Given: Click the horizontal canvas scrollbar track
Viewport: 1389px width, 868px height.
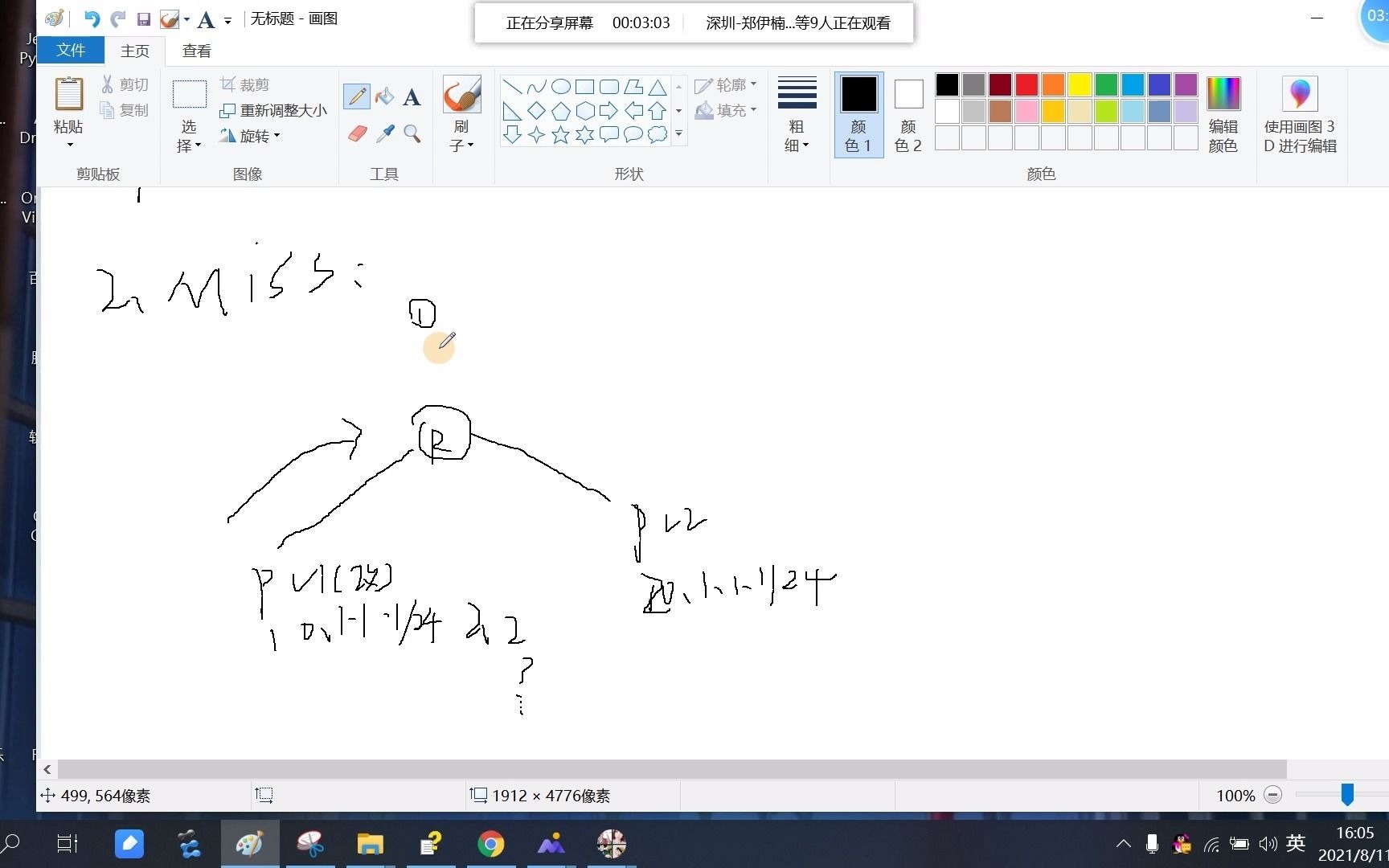Looking at the screenshot, I should click(672, 769).
